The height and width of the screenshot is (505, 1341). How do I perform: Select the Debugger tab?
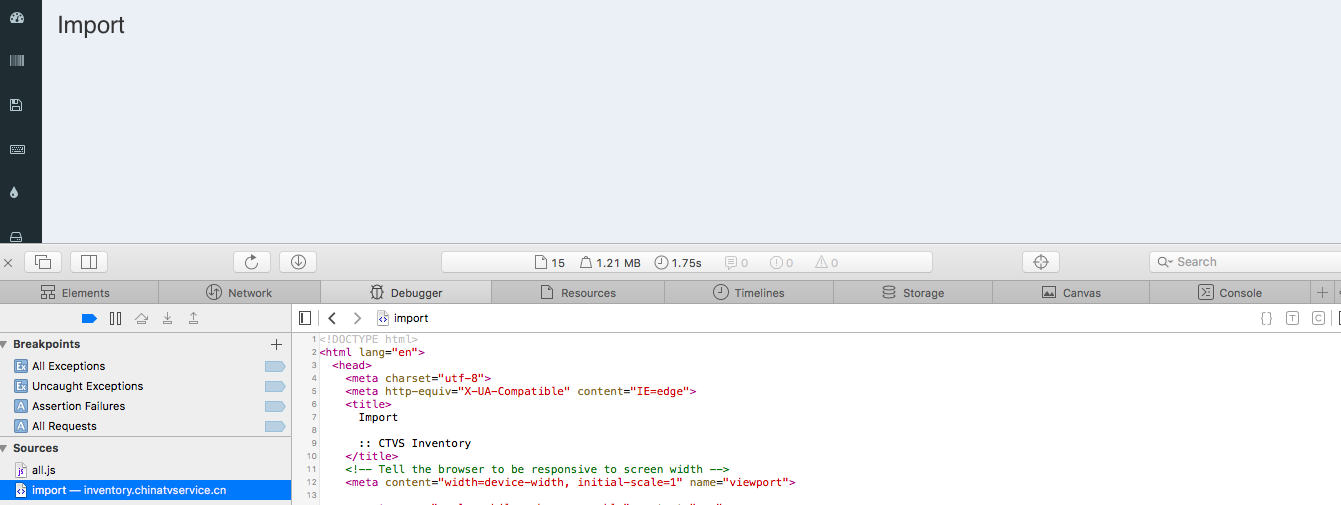[x=406, y=293]
